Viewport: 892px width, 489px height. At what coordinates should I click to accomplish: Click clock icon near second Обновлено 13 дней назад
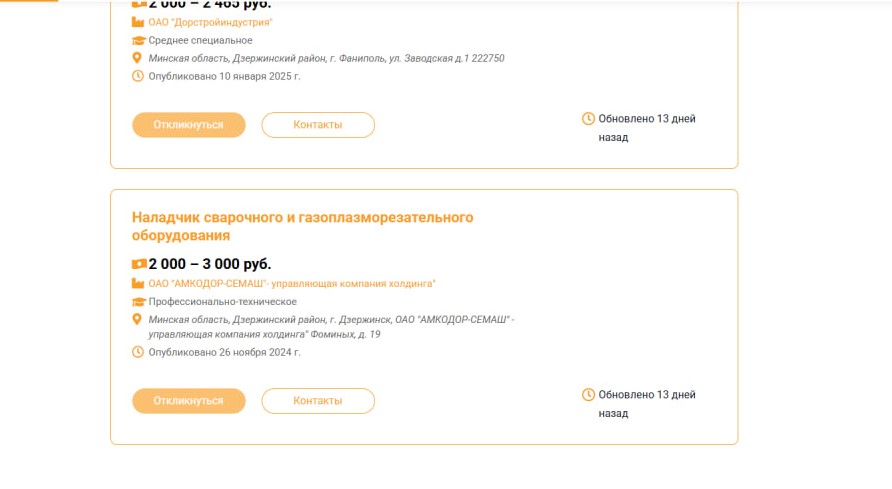click(x=588, y=394)
